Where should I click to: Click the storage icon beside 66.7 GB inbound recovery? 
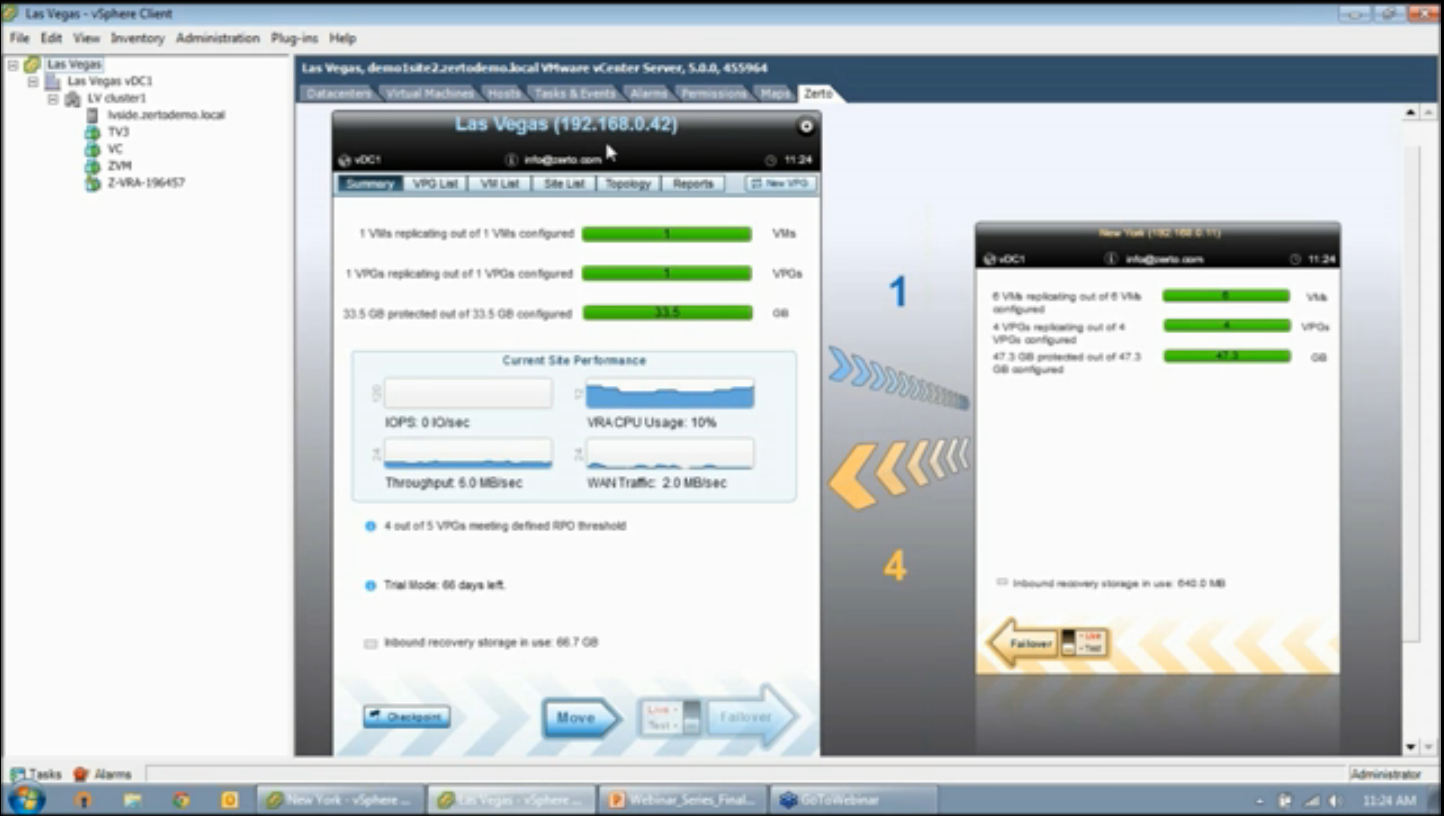click(x=370, y=644)
